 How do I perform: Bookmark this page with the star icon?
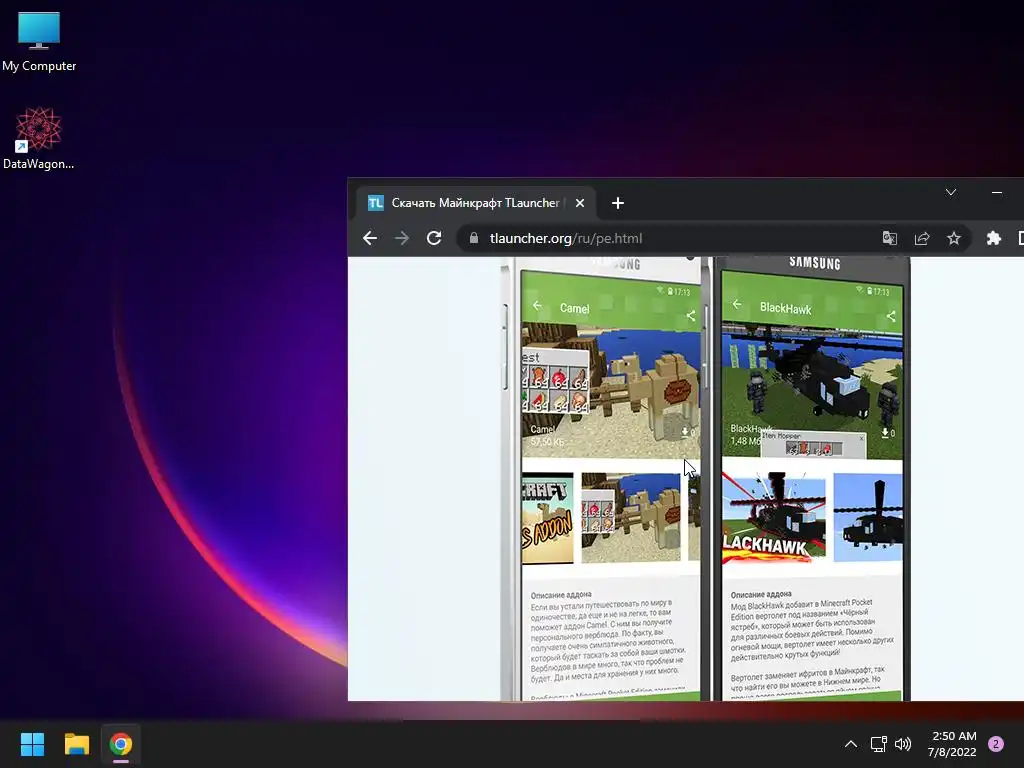point(953,238)
